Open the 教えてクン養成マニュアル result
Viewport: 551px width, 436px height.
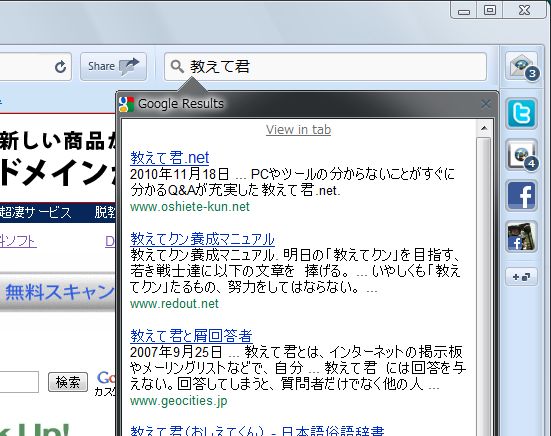click(x=202, y=239)
